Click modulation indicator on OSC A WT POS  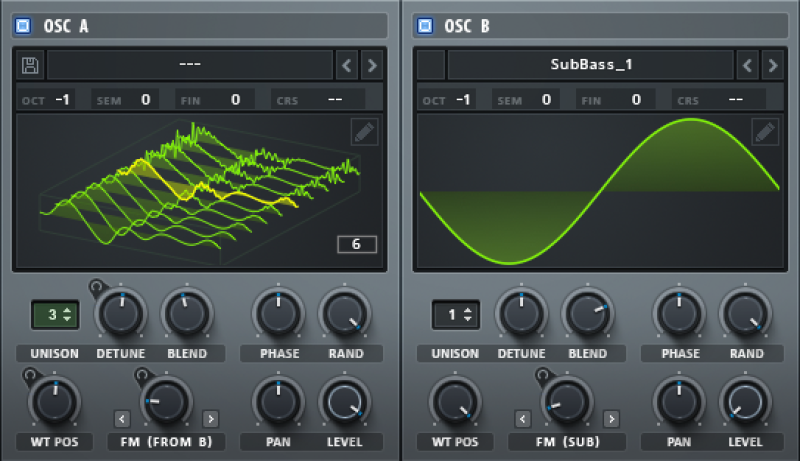pos(30,375)
